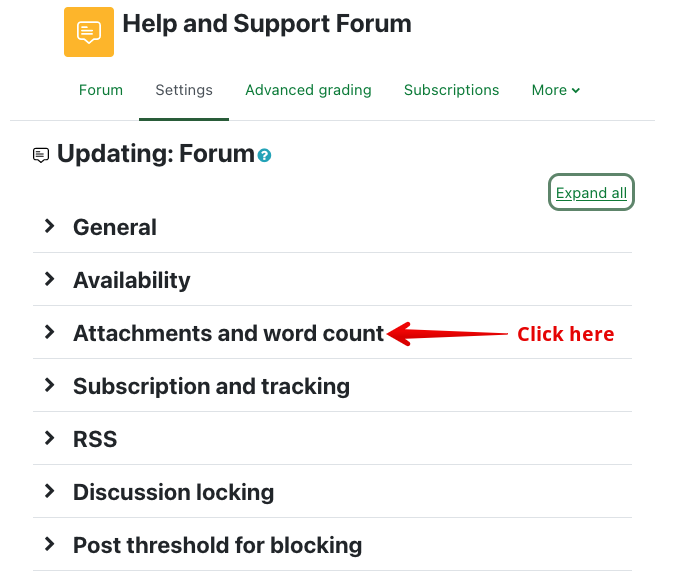Click the Discussion locking heading
The image size is (685, 573).
click(x=173, y=492)
